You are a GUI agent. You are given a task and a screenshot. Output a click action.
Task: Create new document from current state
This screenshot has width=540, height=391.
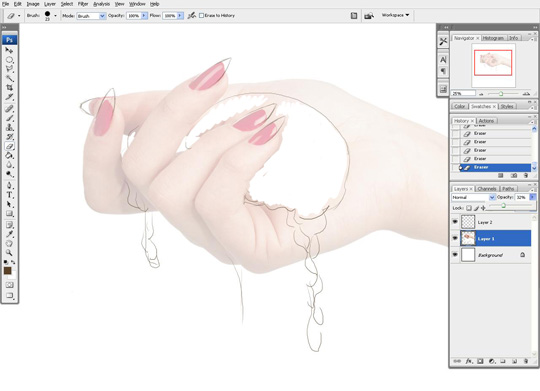[501, 176]
